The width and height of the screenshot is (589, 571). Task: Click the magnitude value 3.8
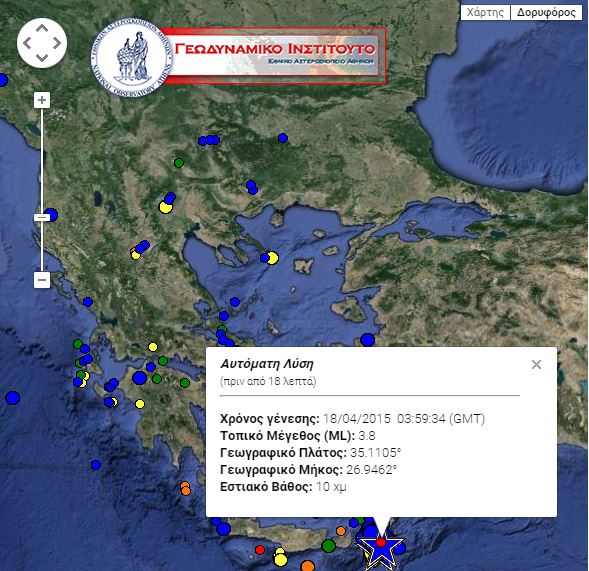367,436
